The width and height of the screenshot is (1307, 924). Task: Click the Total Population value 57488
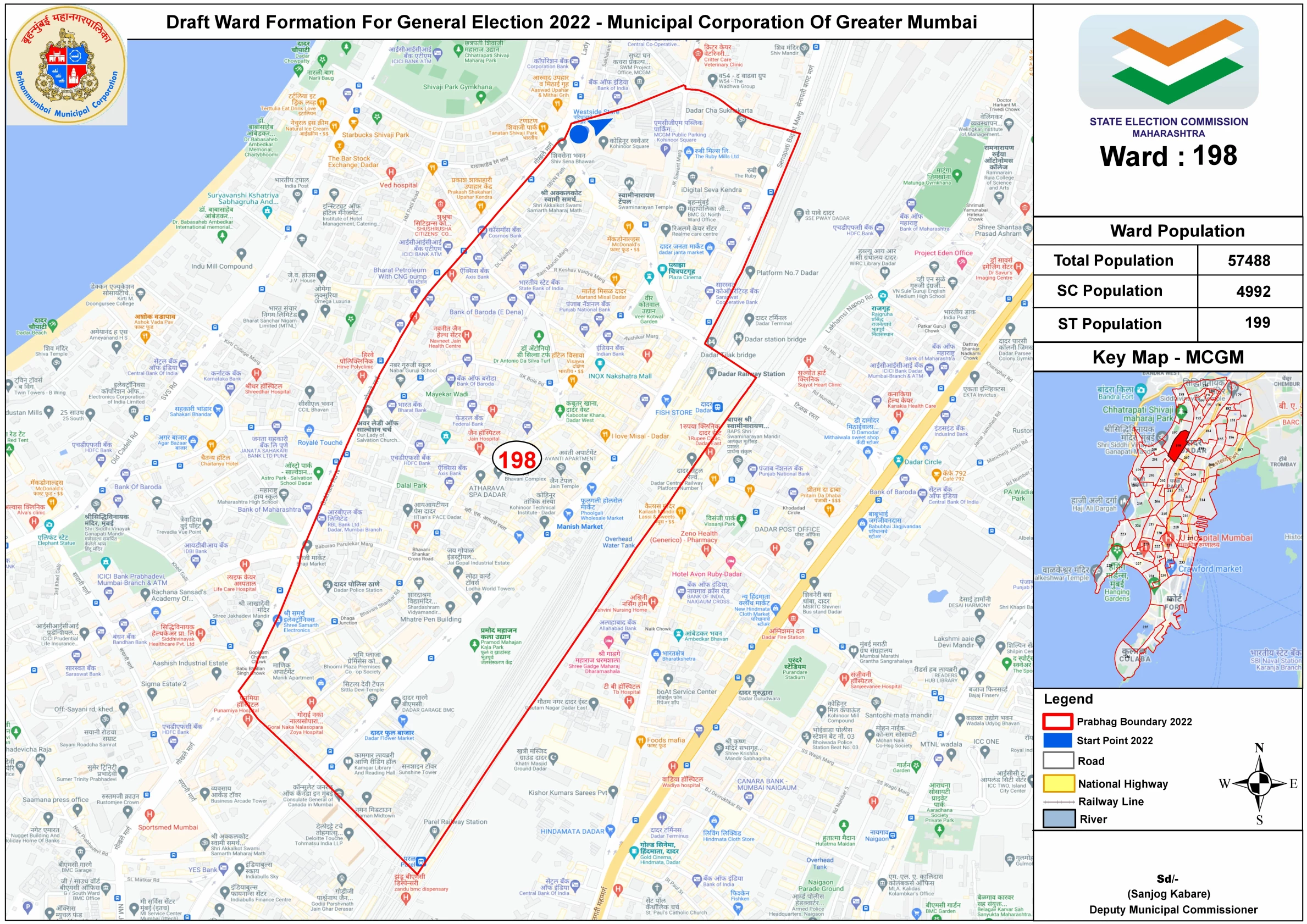pos(1248,261)
